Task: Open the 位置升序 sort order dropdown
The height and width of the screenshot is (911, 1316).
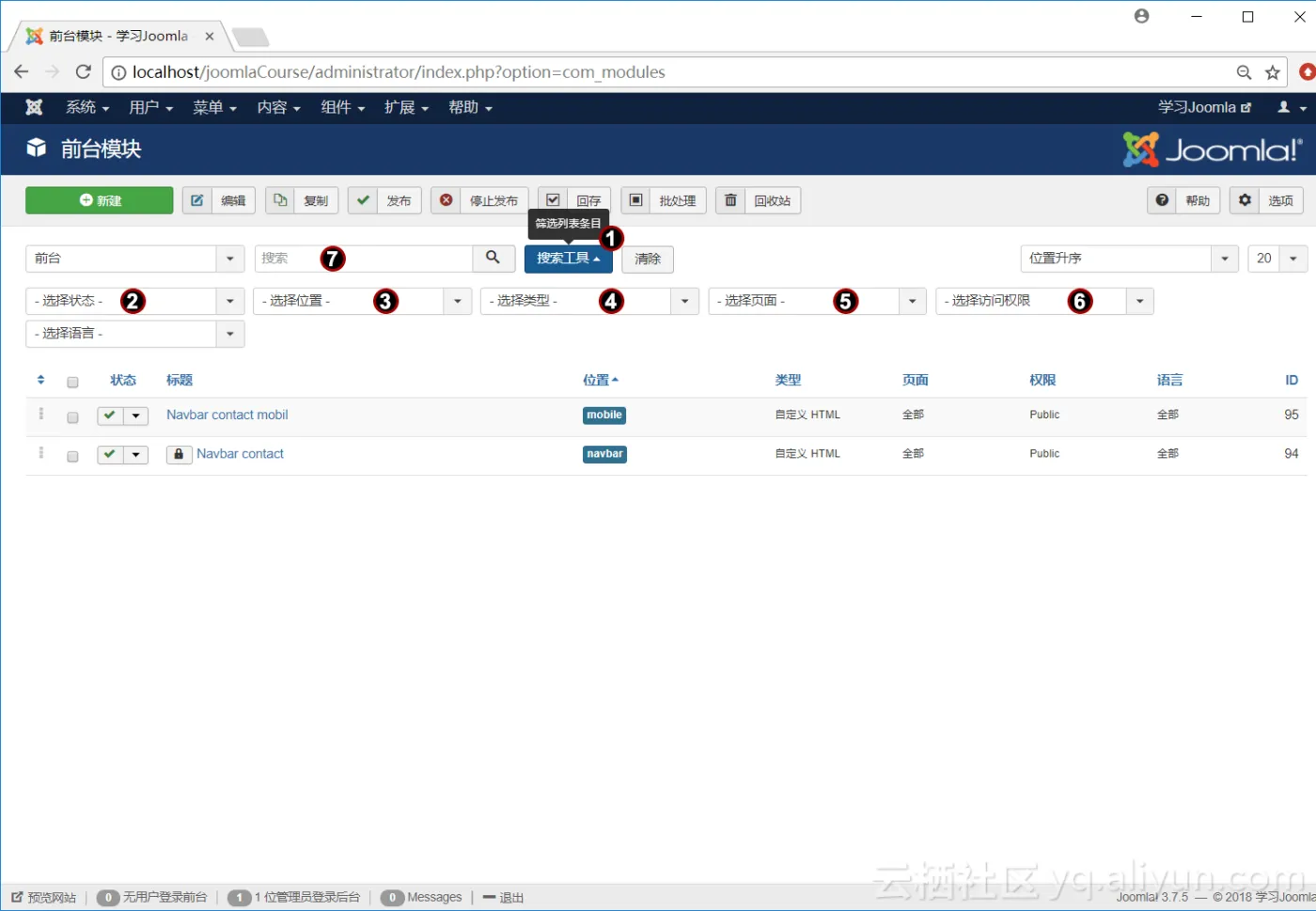Action: [x=1129, y=259]
